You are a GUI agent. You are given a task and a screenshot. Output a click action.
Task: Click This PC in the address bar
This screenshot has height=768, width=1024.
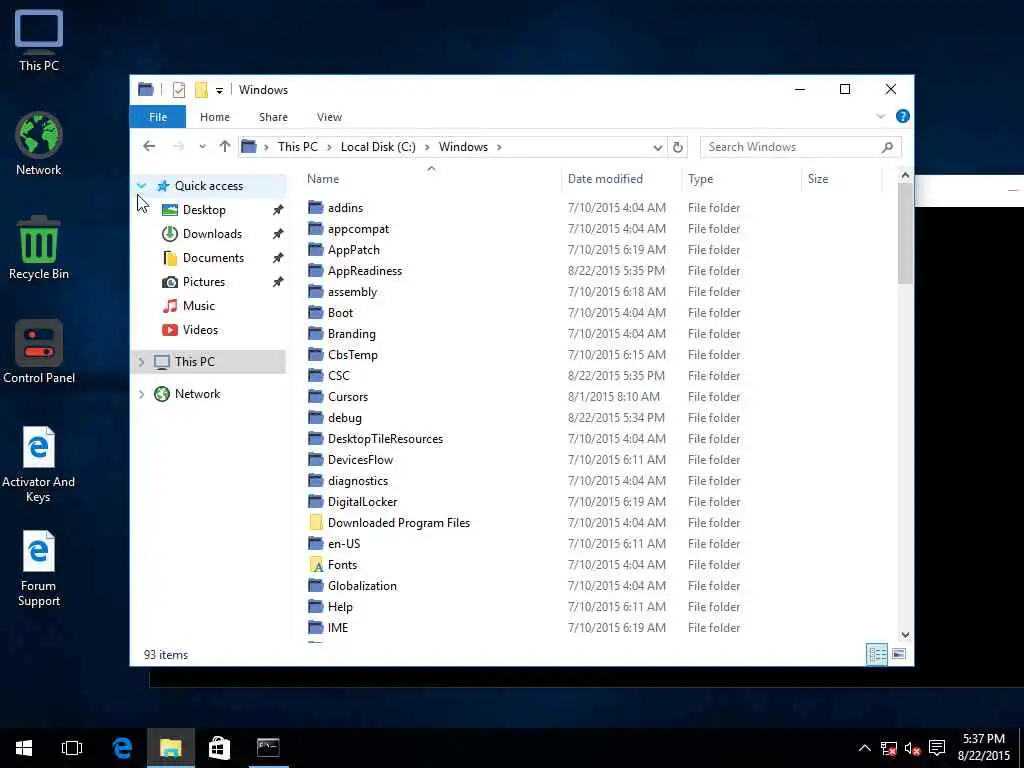(298, 147)
